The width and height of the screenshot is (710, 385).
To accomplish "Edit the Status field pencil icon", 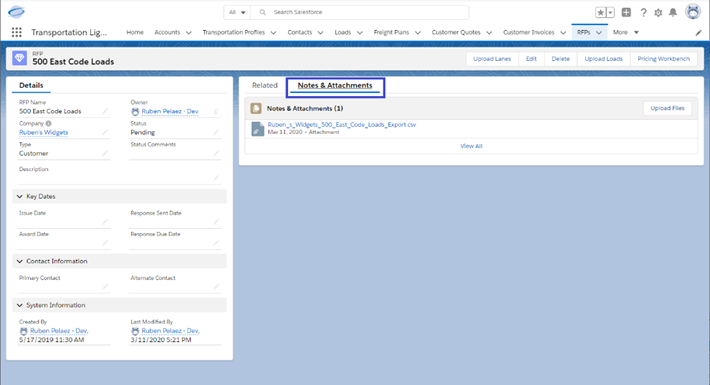I will click(x=216, y=132).
